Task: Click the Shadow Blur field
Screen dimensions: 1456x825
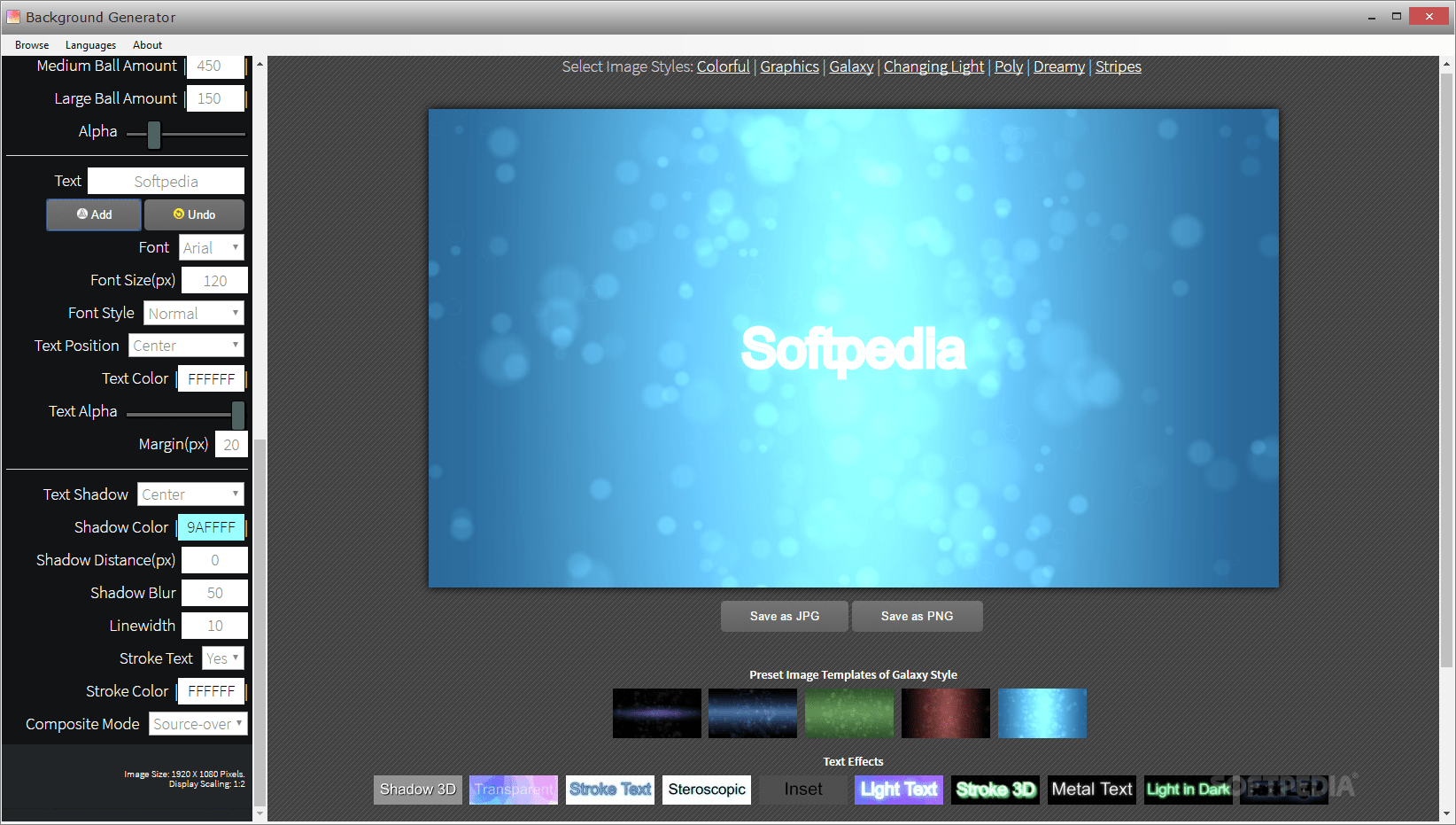Action: pyautogui.click(x=214, y=593)
